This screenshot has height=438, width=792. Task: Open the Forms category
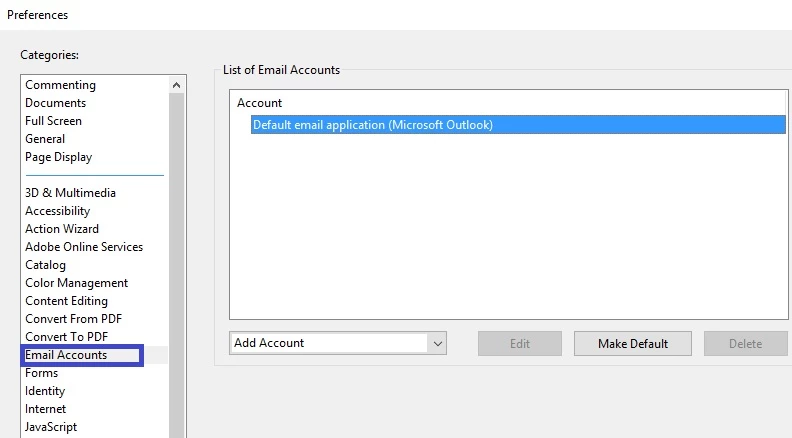coord(41,373)
